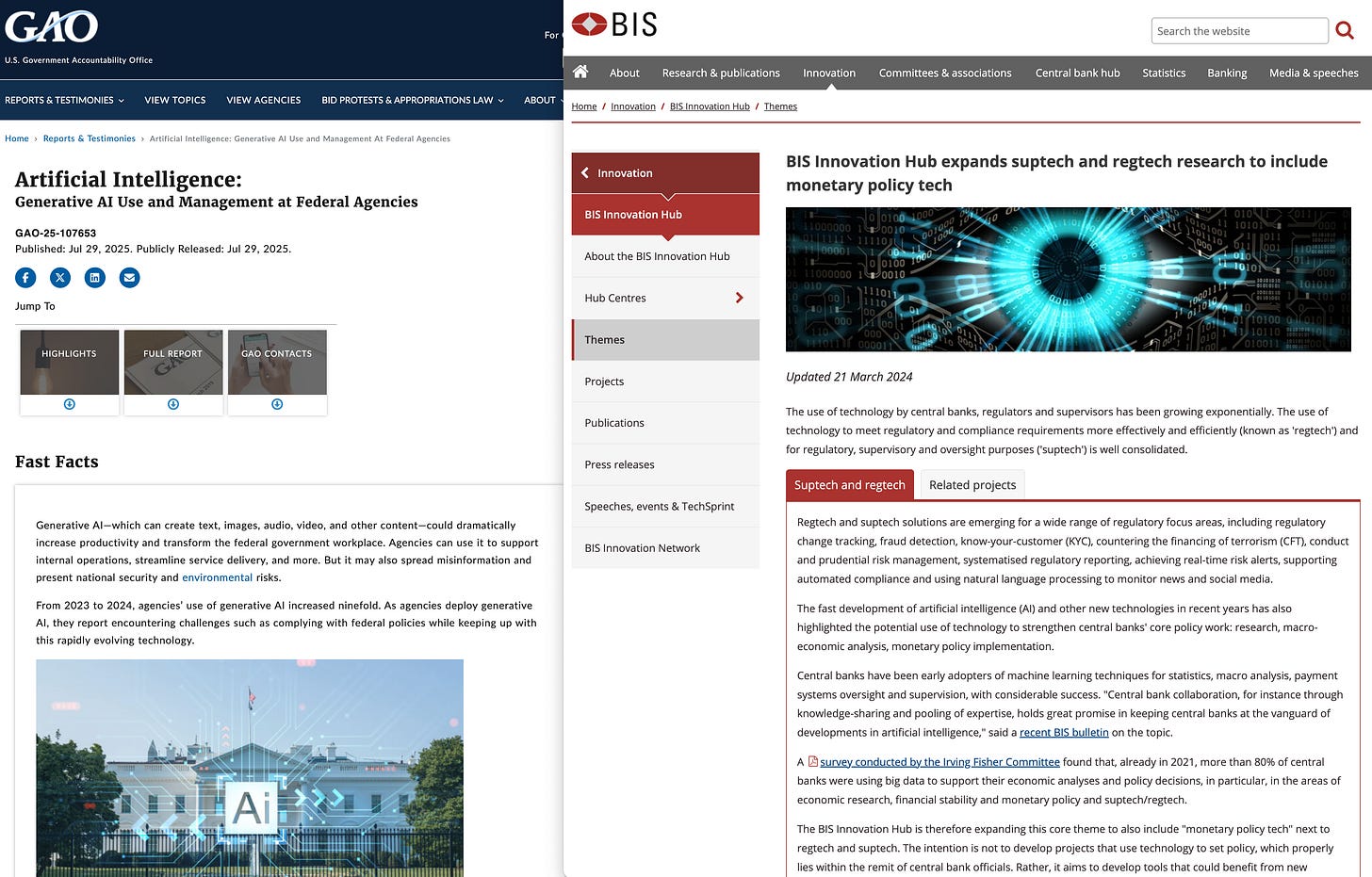Open Statistics menu in BIS navigation
The height and width of the screenshot is (877, 1372).
coord(1164,73)
